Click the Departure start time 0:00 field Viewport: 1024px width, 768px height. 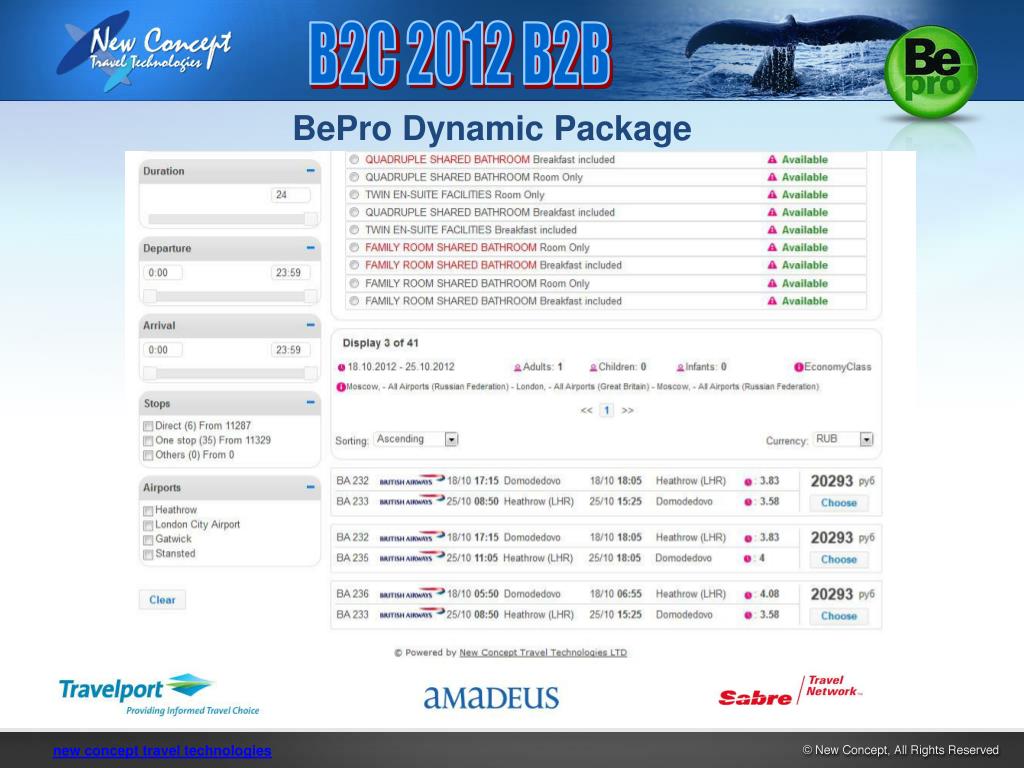163,272
